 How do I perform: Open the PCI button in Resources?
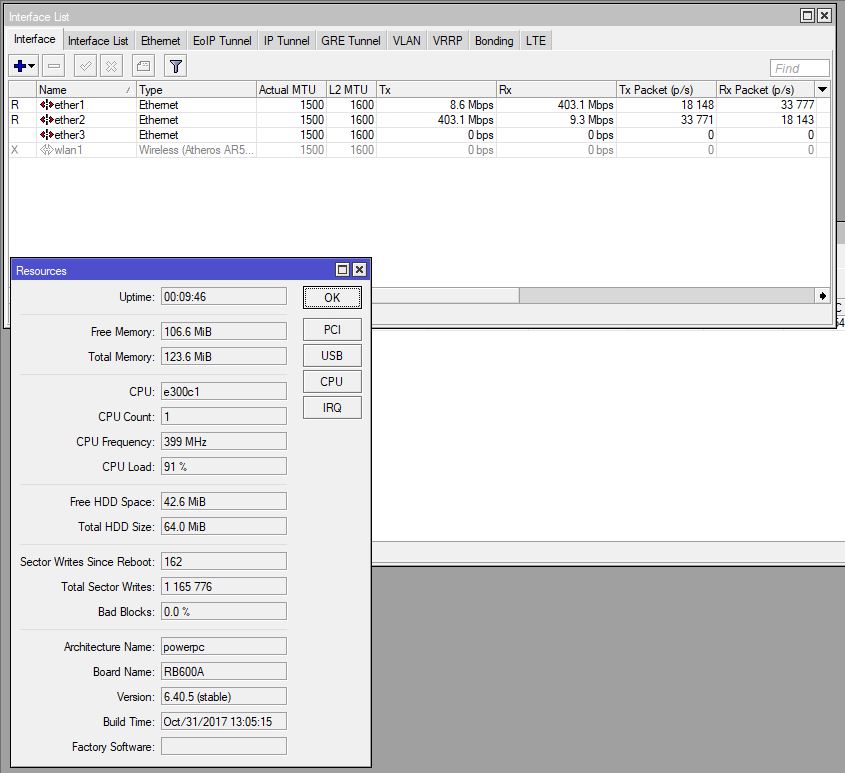coord(332,329)
